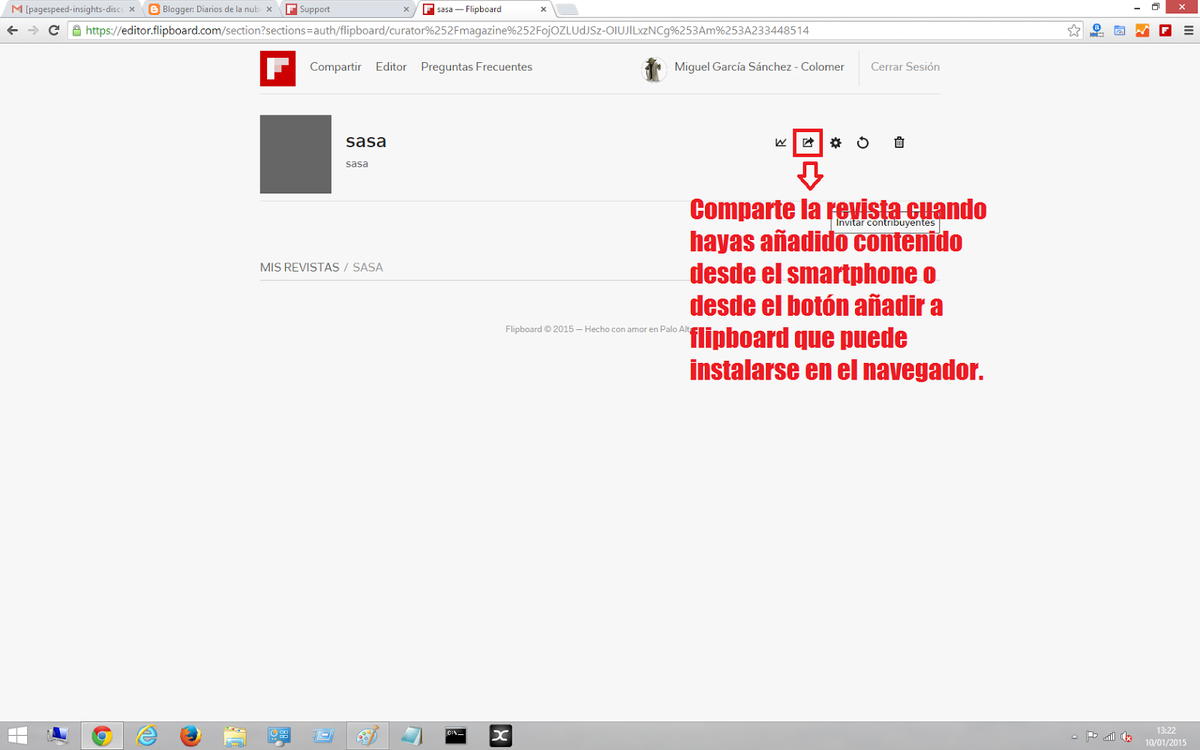The width and height of the screenshot is (1200, 750).
Task: Click the Cerrar Sesión link
Action: pyautogui.click(x=905, y=67)
